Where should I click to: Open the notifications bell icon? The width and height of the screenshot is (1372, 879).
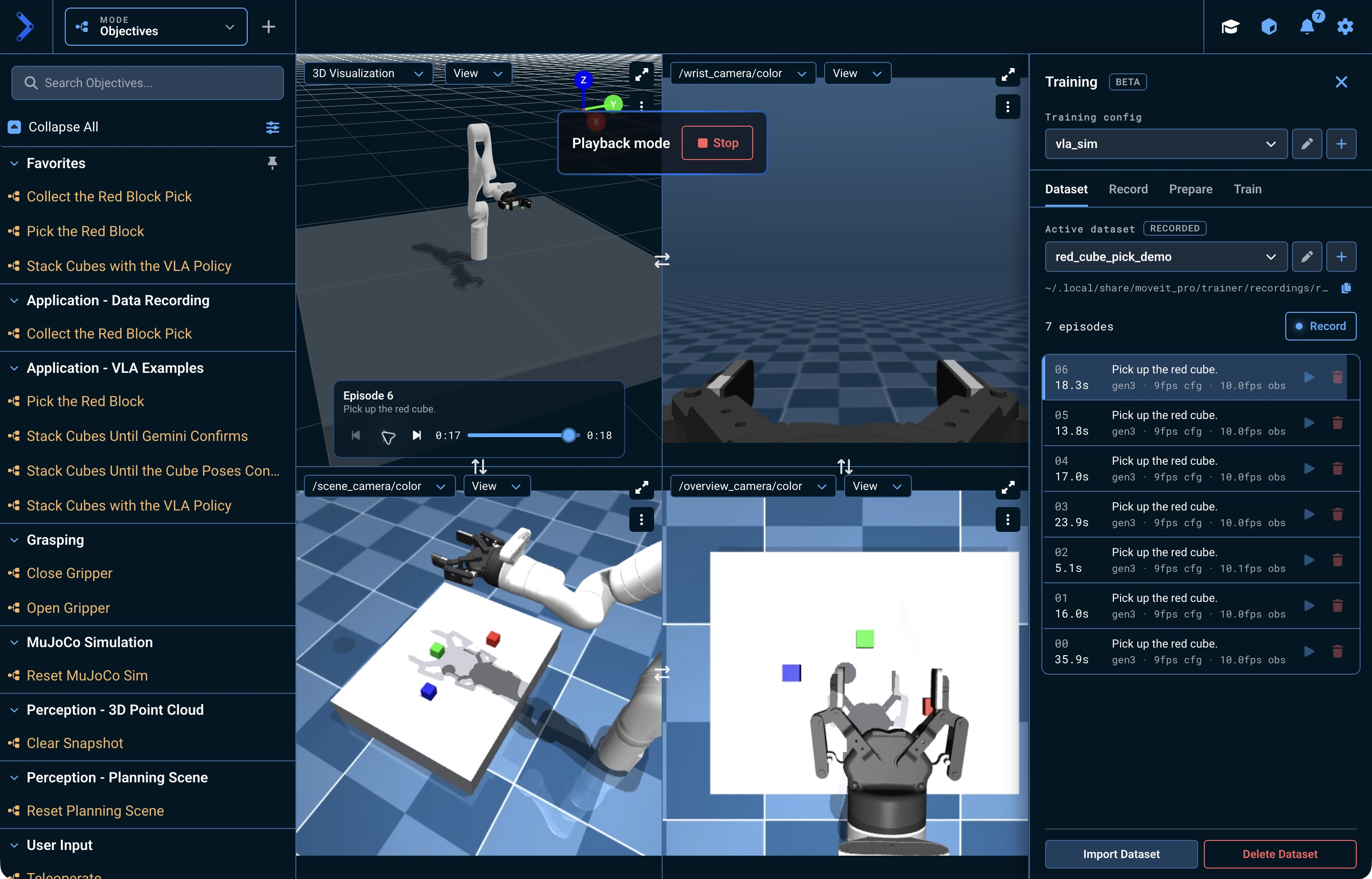1308,26
